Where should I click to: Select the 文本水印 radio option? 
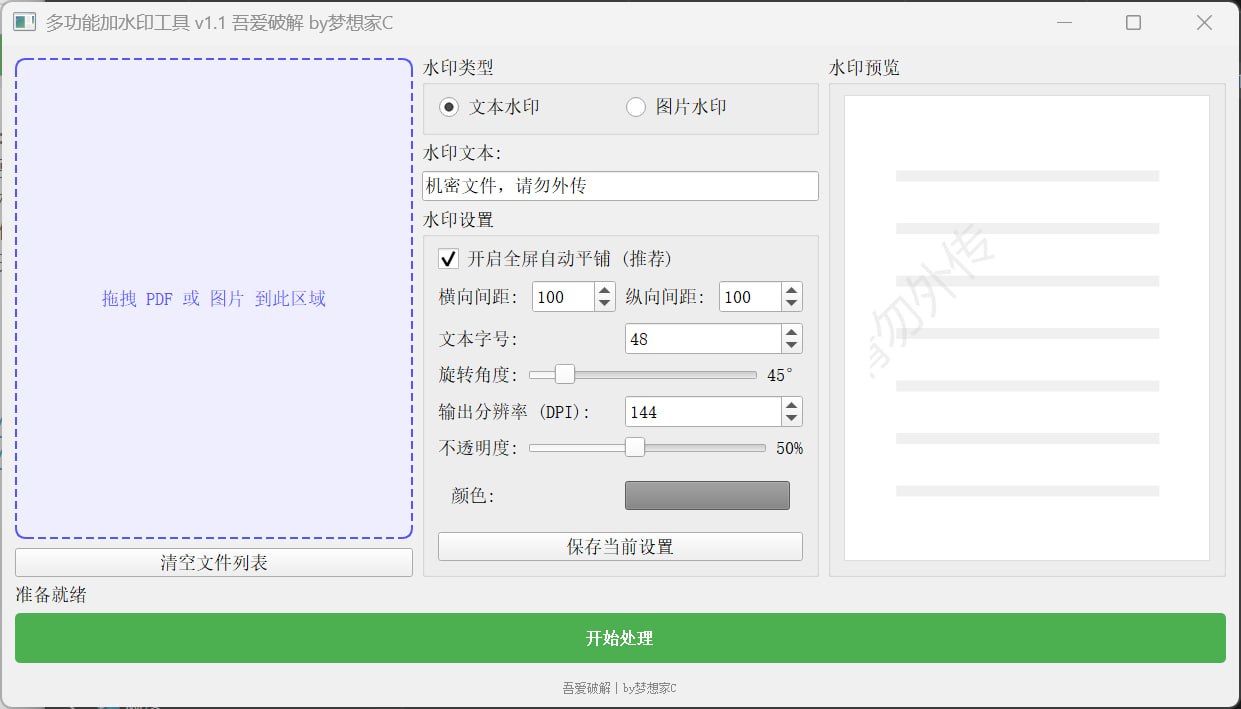point(448,106)
